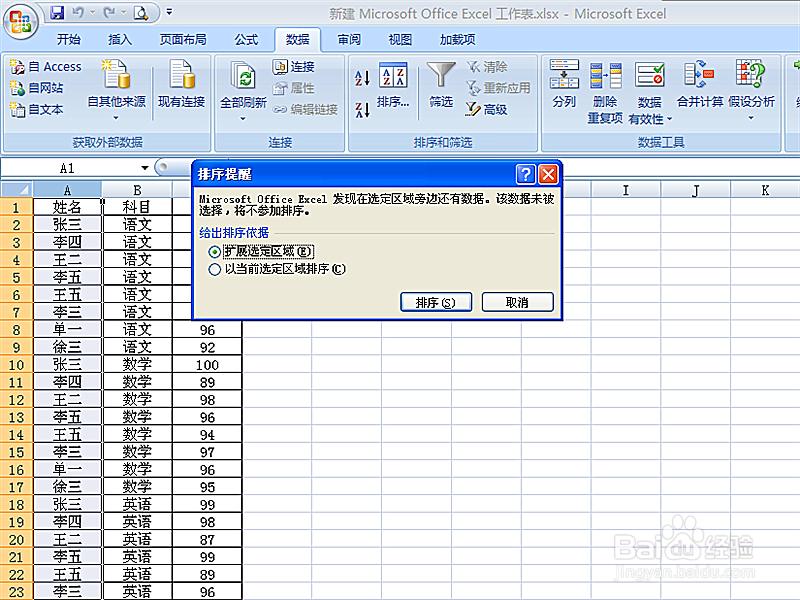
Task: Click cell 英语 in row 20
Action: [137, 539]
